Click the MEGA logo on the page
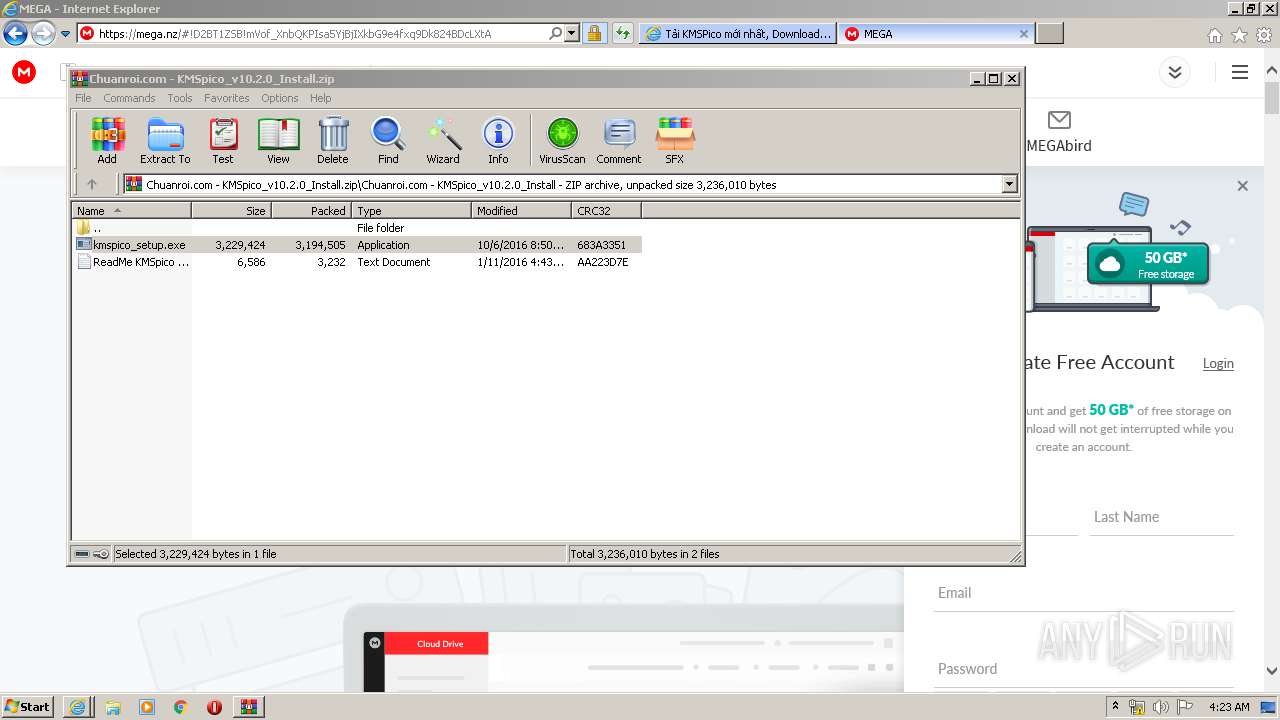The image size is (1280, 720). (x=24, y=72)
